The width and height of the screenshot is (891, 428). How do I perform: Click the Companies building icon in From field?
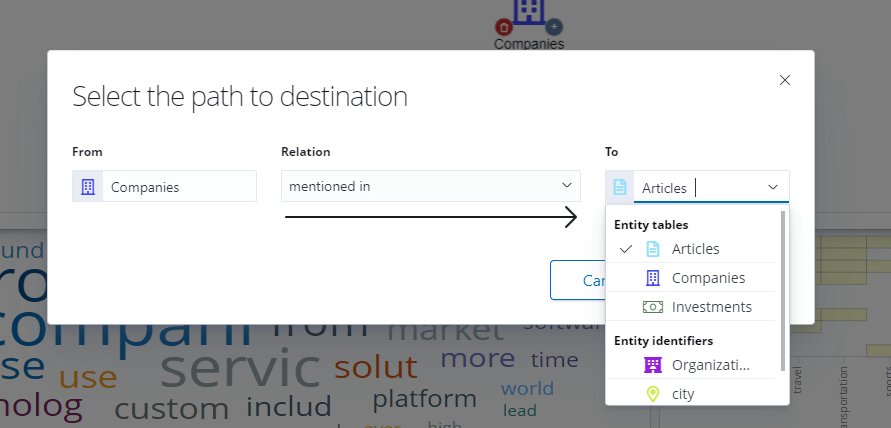88,187
